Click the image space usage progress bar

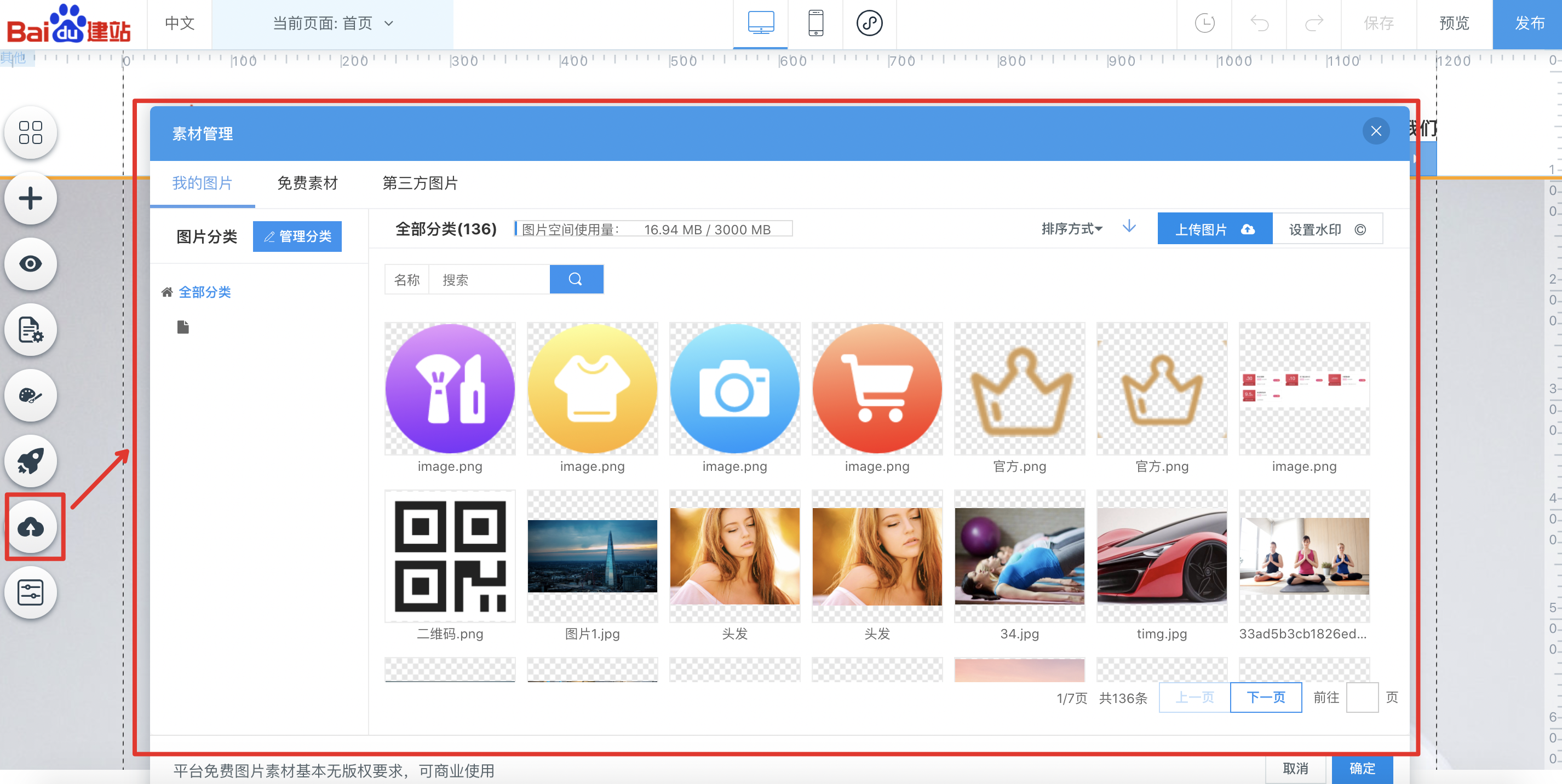[653, 229]
